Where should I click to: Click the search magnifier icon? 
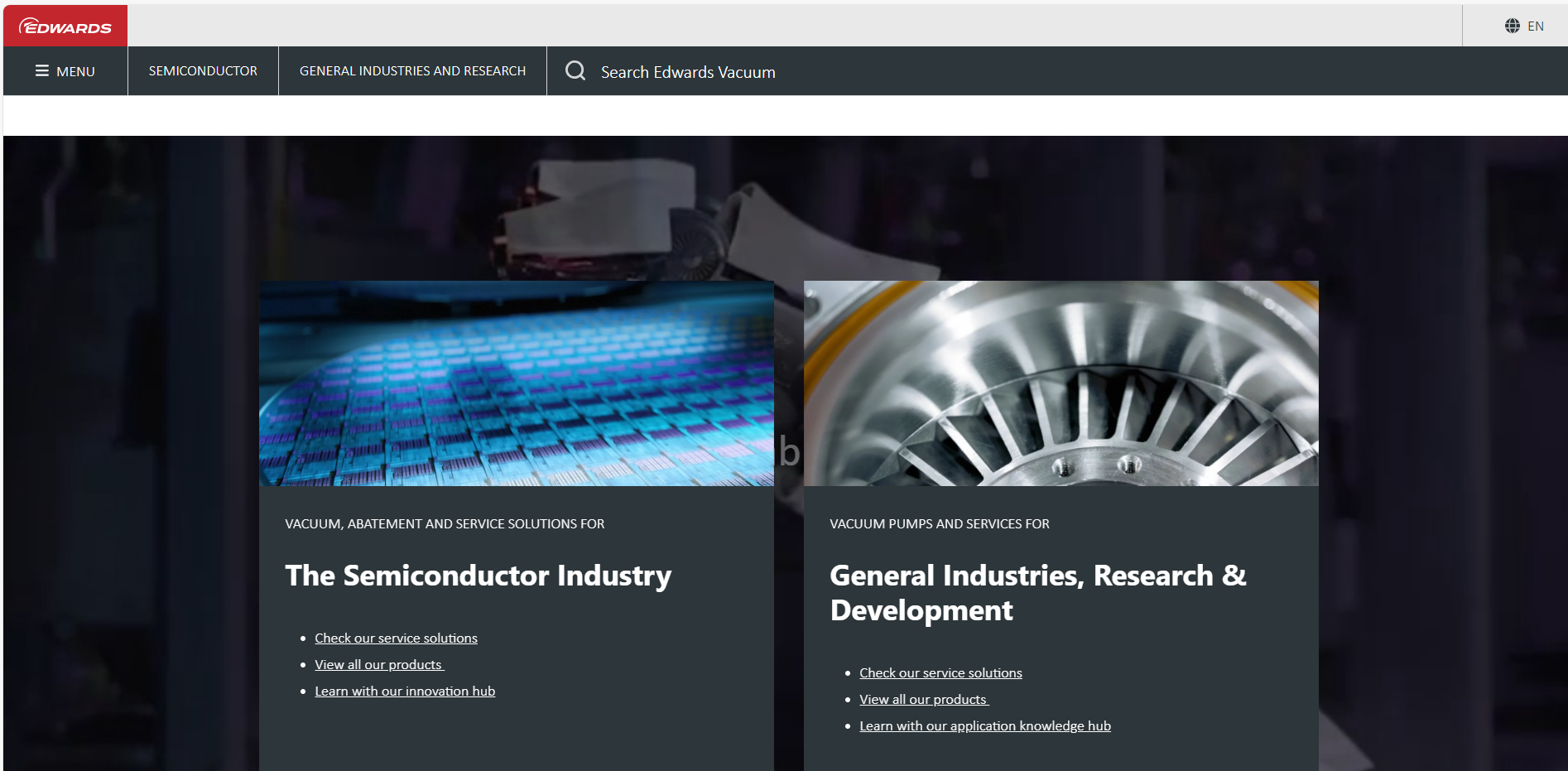click(x=575, y=71)
